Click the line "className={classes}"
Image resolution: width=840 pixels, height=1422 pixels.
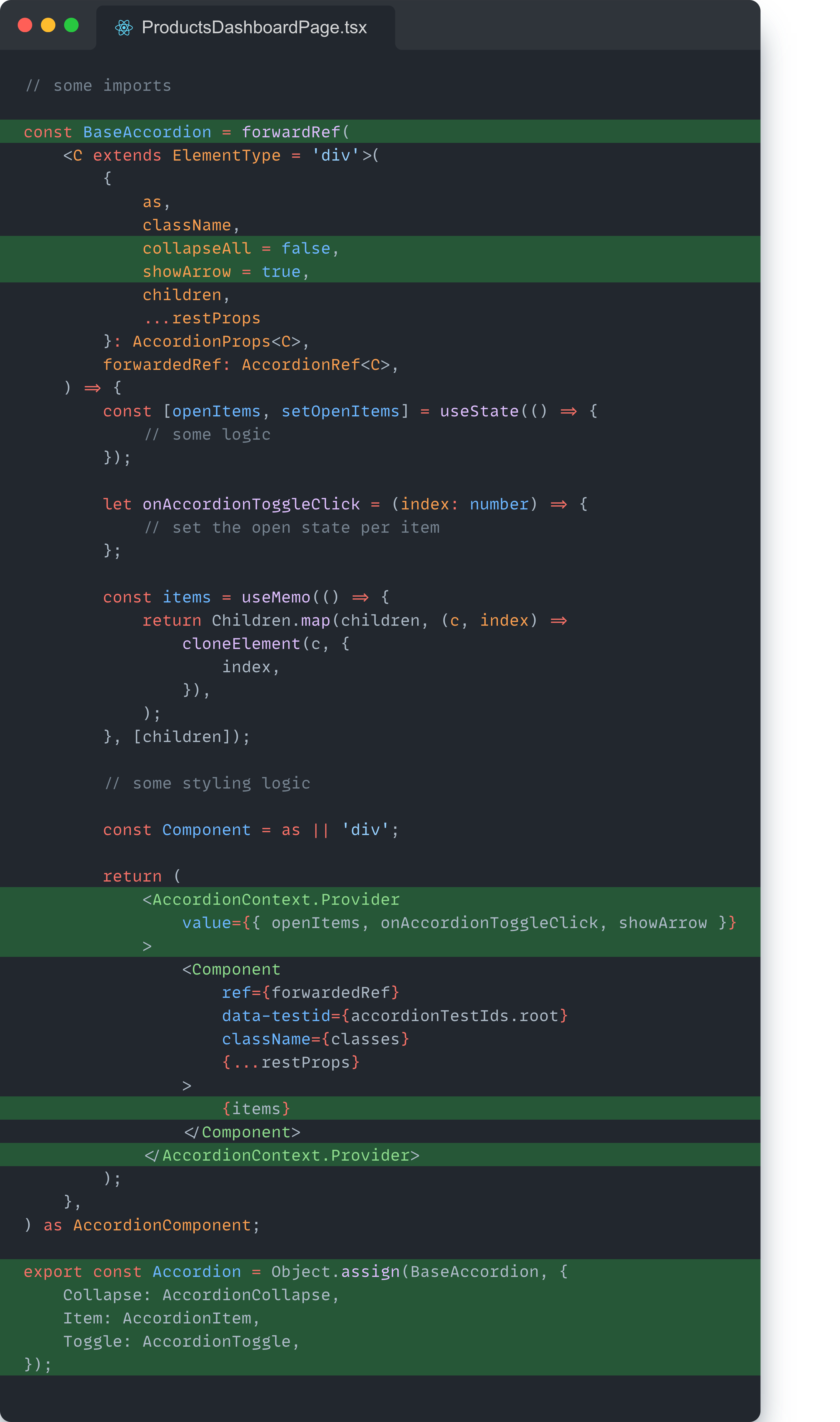point(315,1039)
